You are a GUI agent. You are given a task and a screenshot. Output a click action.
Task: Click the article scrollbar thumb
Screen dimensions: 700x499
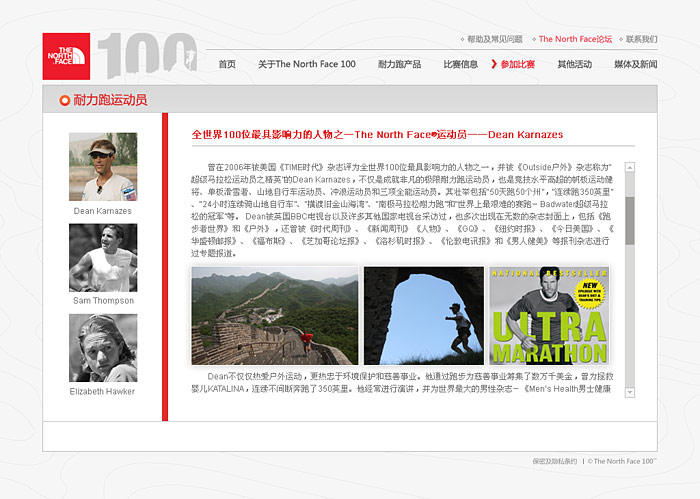coord(630,220)
